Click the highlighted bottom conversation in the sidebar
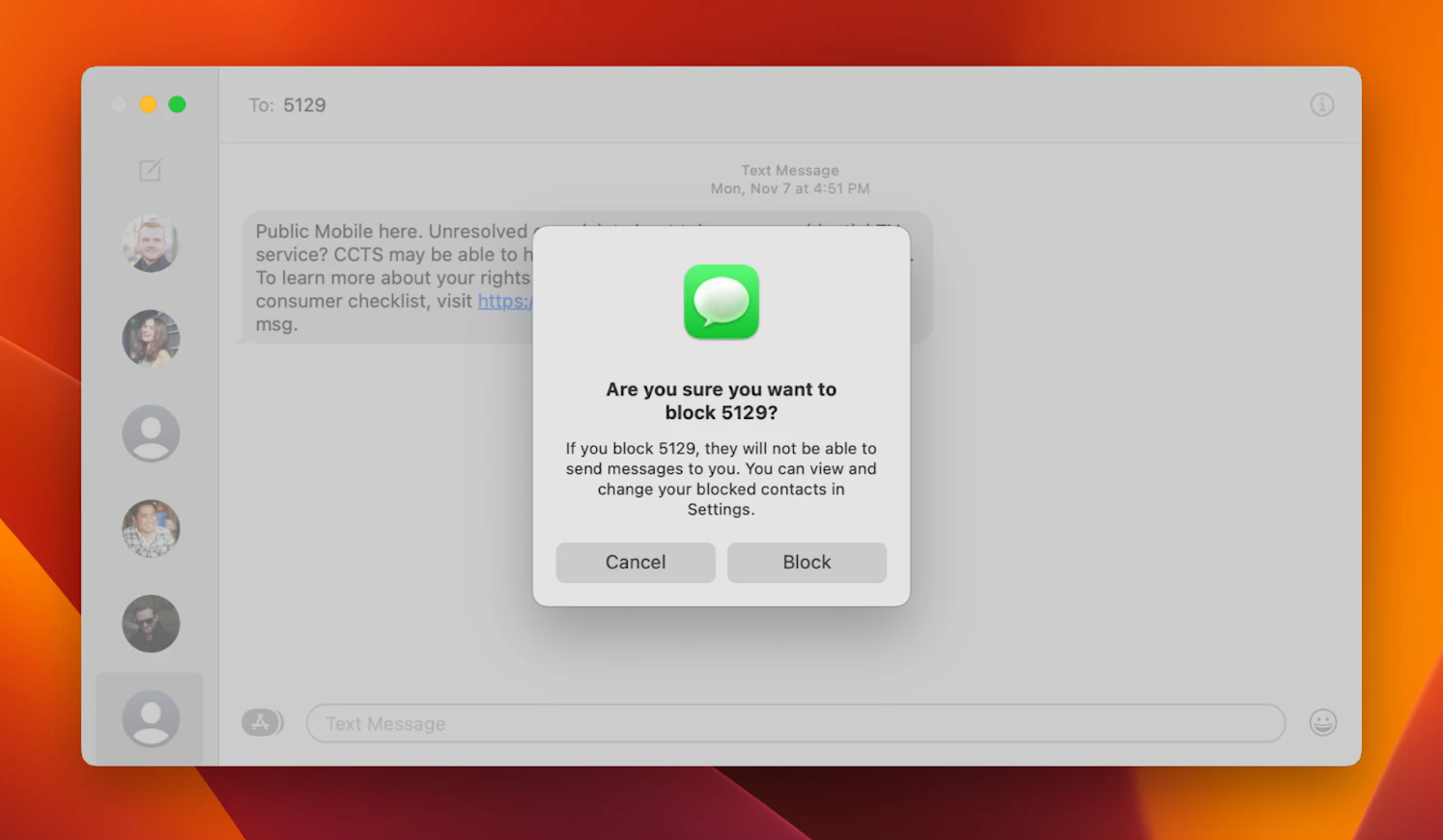Viewport: 1443px width, 840px height. pos(151,718)
